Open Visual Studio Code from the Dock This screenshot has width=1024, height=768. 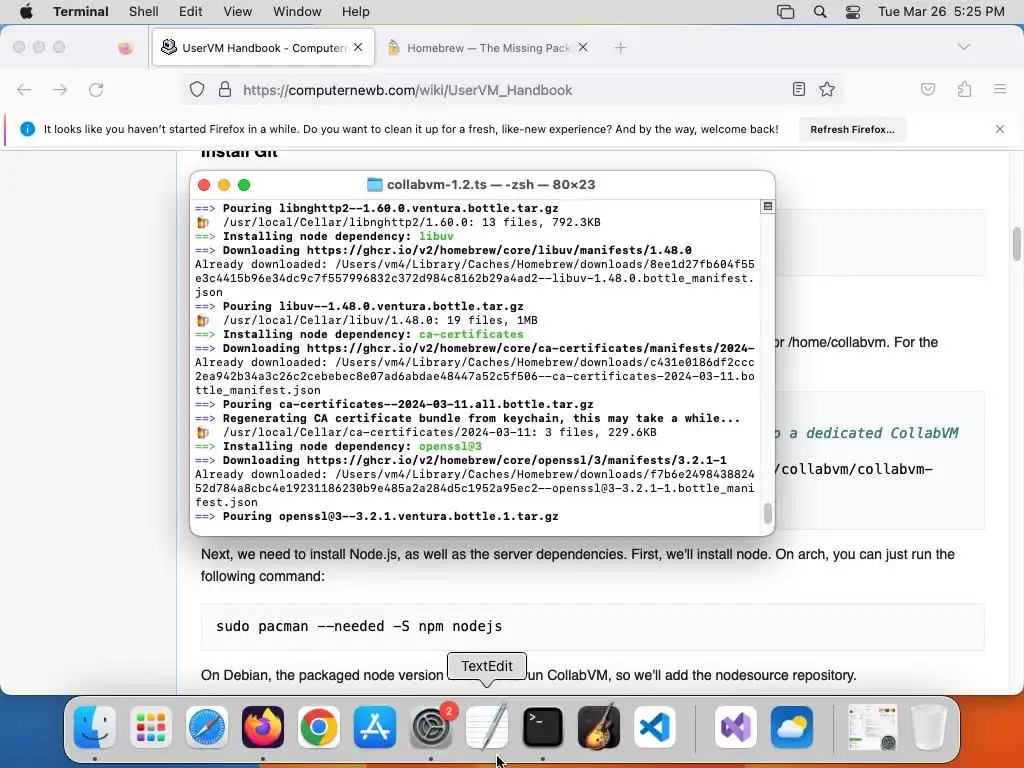pos(654,727)
